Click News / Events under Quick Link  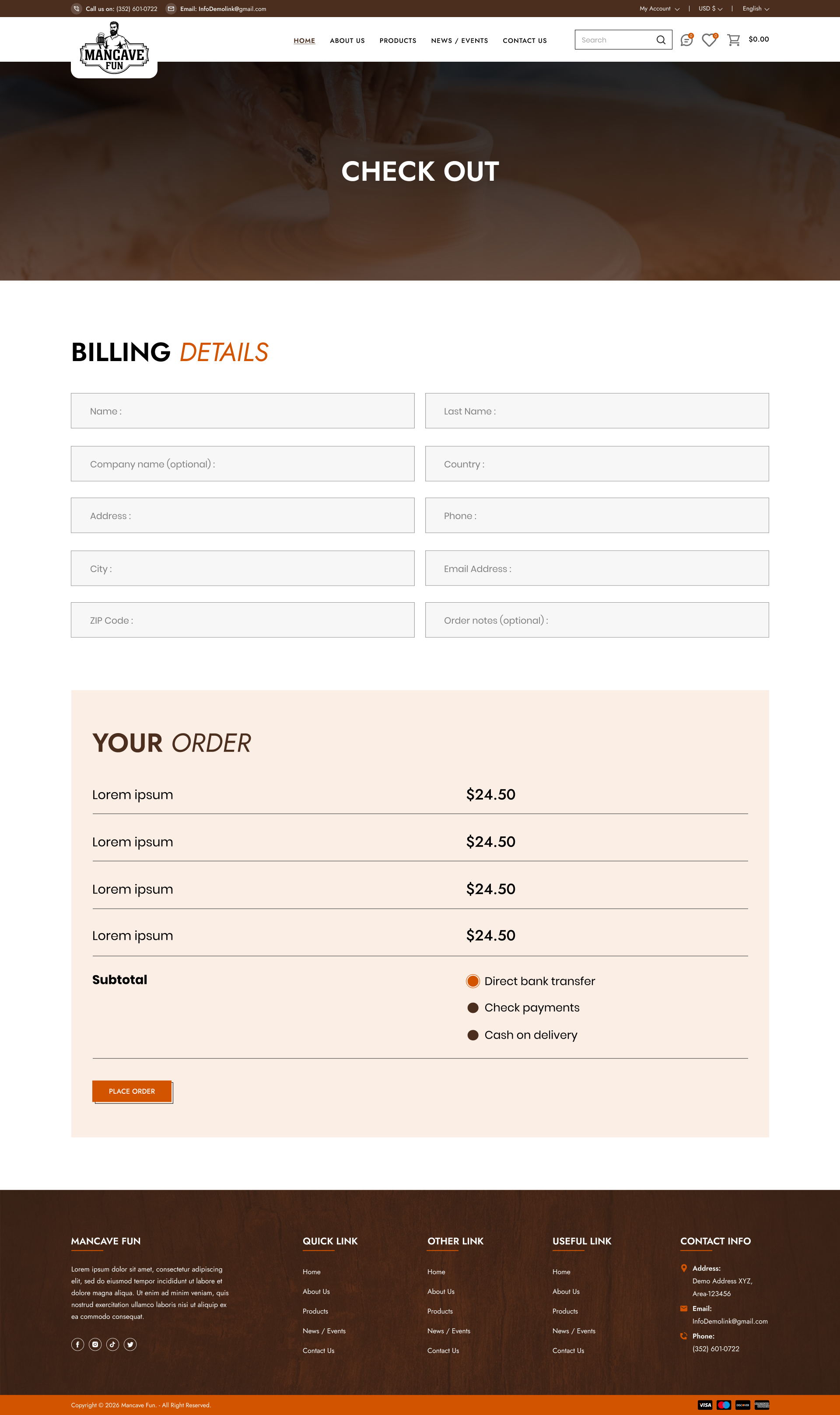[x=324, y=1331]
